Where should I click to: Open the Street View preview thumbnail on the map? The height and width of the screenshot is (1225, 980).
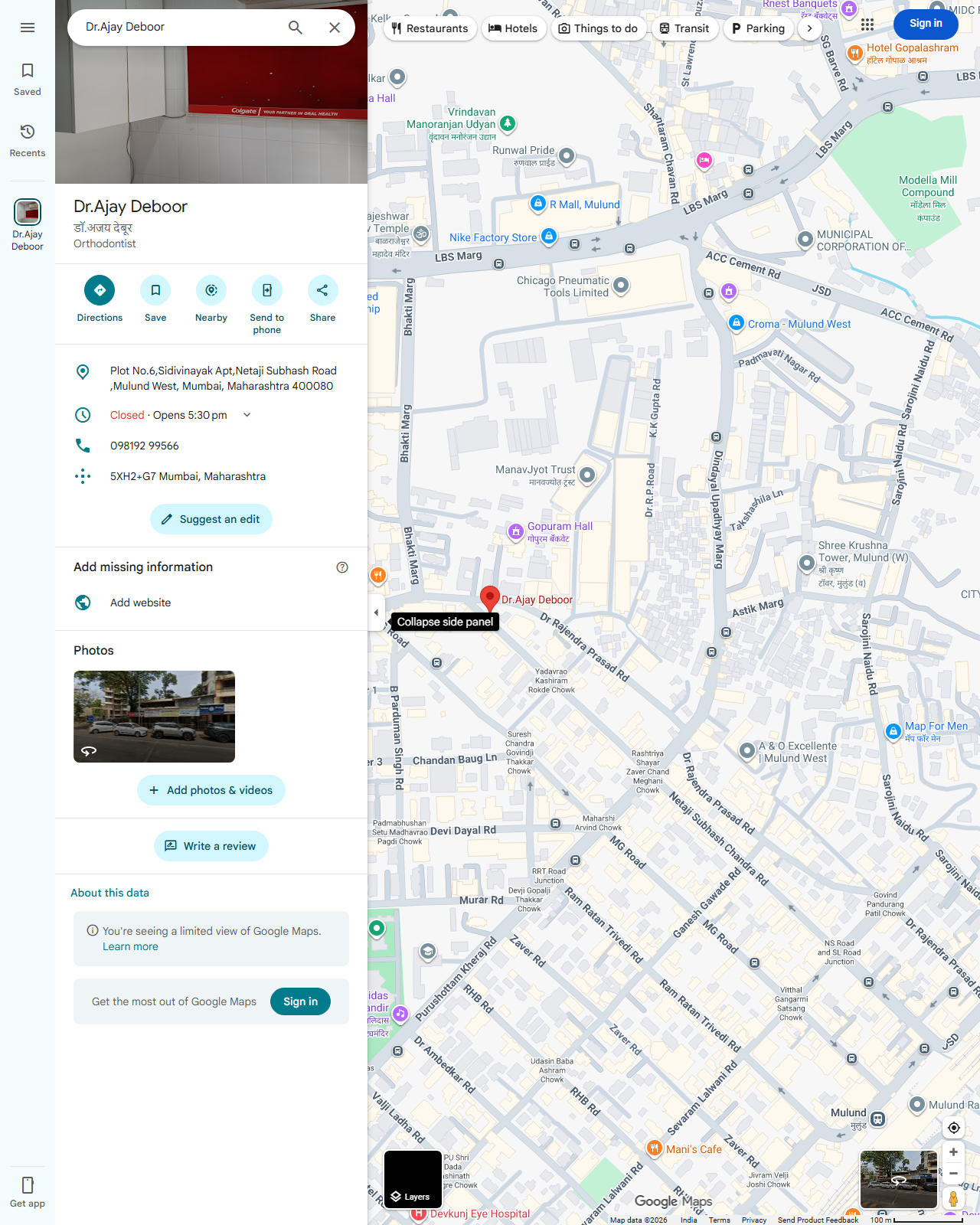pos(899,1179)
